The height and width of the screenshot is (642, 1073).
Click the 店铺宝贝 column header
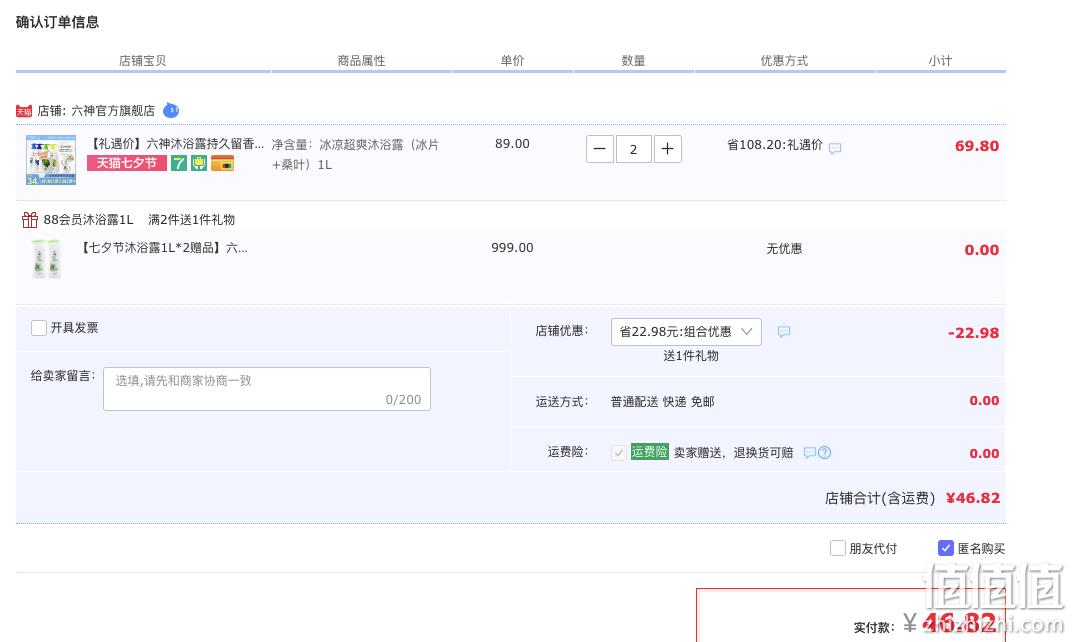pyautogui.click(x=142, y=61)
